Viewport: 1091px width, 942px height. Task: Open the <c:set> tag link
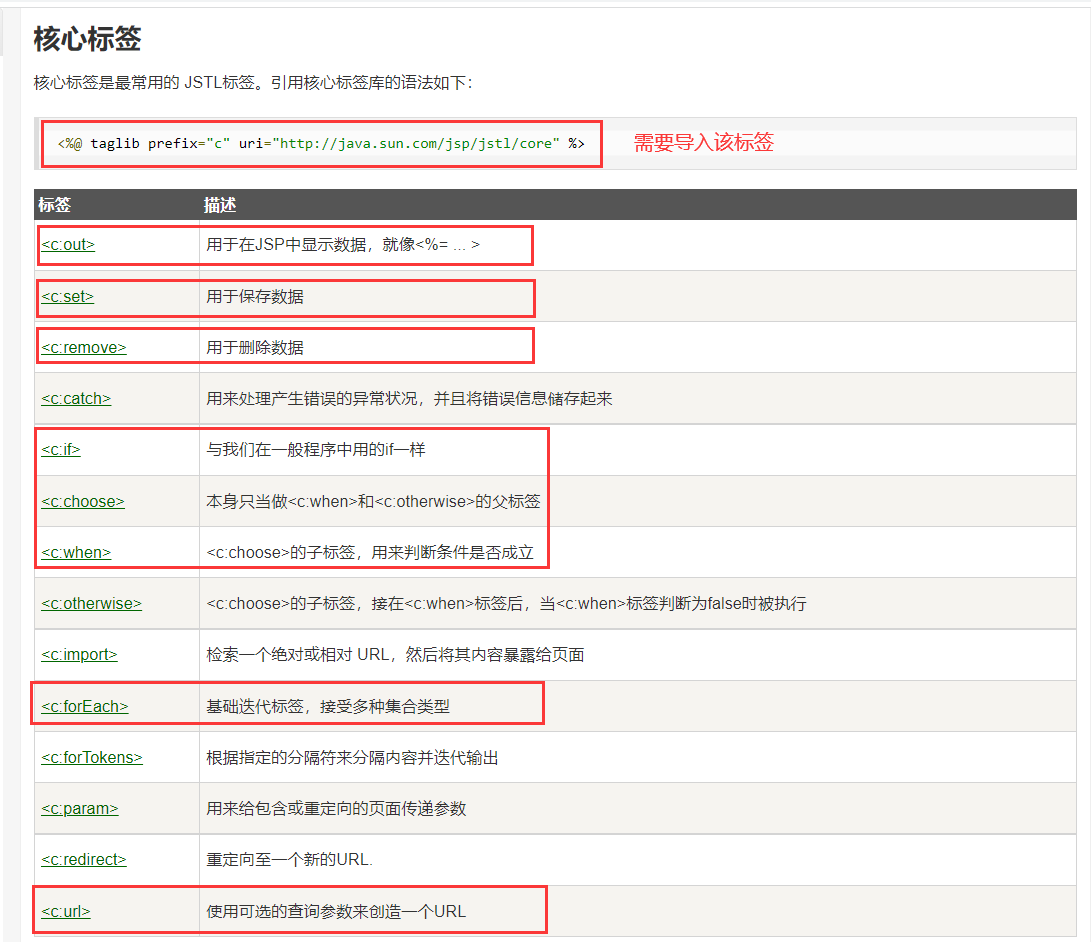click(67, 296)
